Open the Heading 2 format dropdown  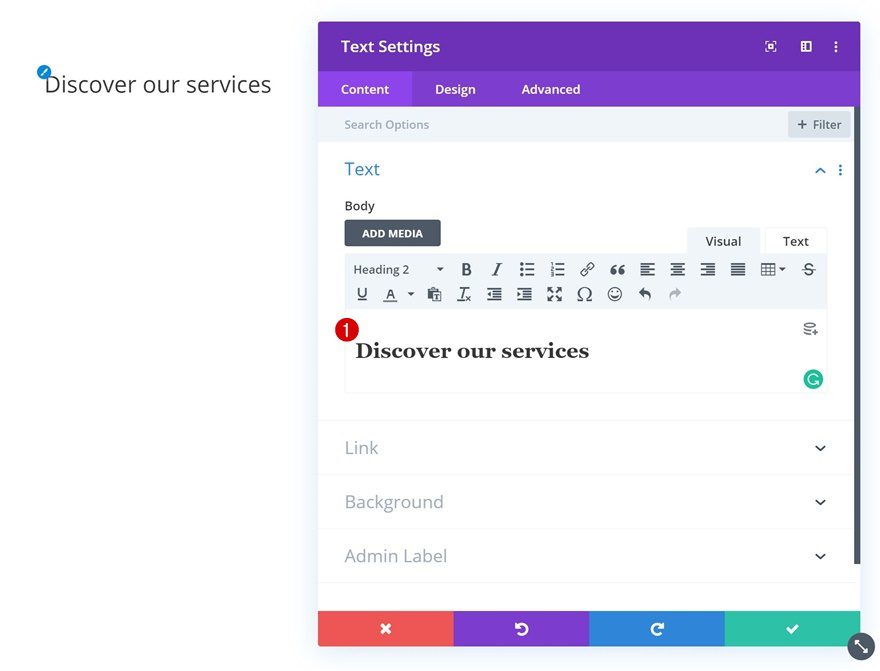click(x=398, y=270)
